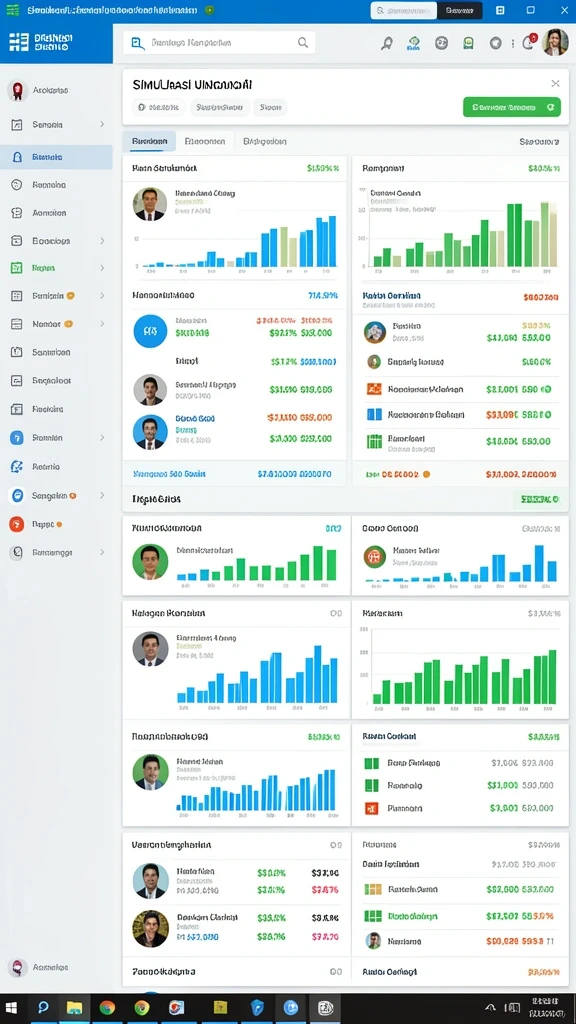Click the green square icon in header toolbar
Screen dimensions: 576x1024
click(468, 43)
